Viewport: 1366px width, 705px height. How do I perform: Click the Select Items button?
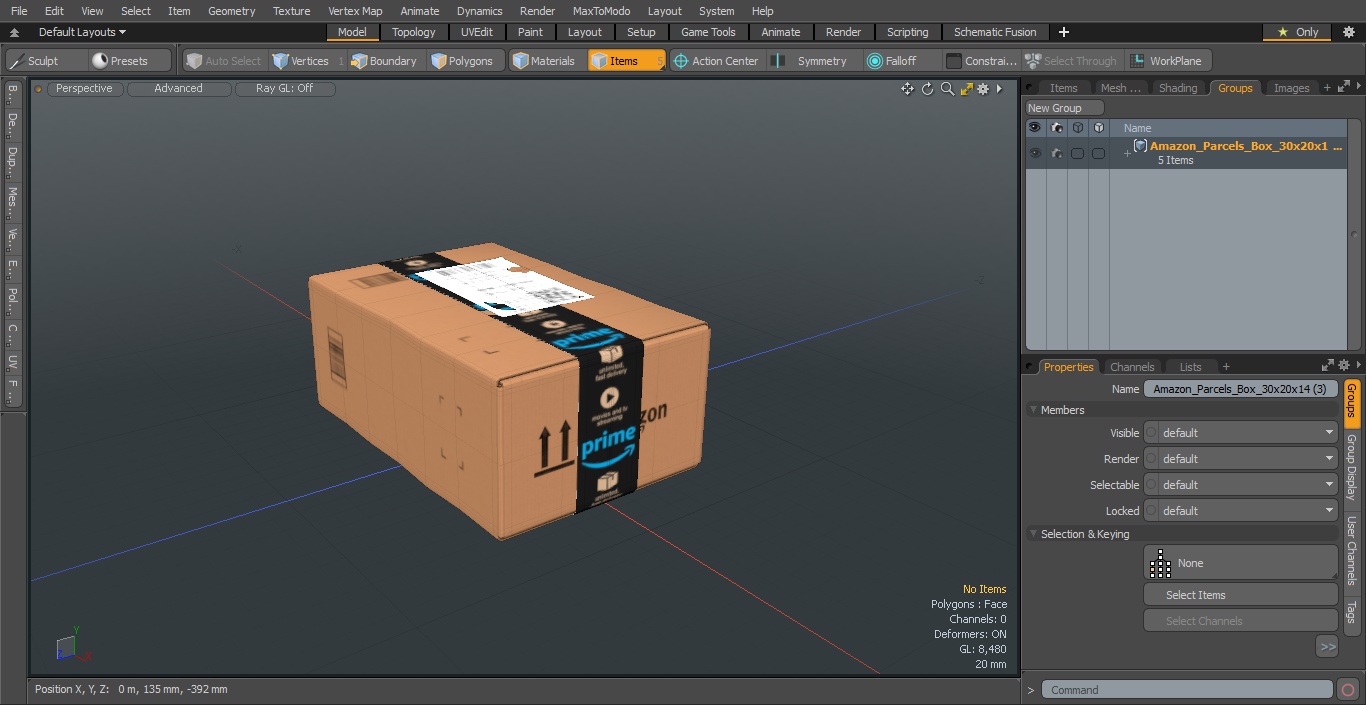[1240, 595]
